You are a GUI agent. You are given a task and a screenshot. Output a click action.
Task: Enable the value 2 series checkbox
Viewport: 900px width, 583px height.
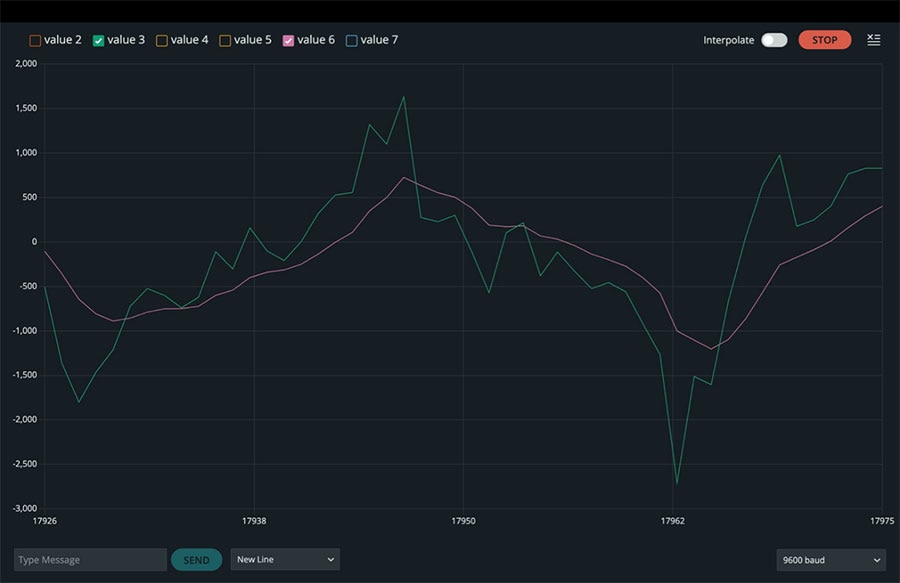[x=35, y=40]
